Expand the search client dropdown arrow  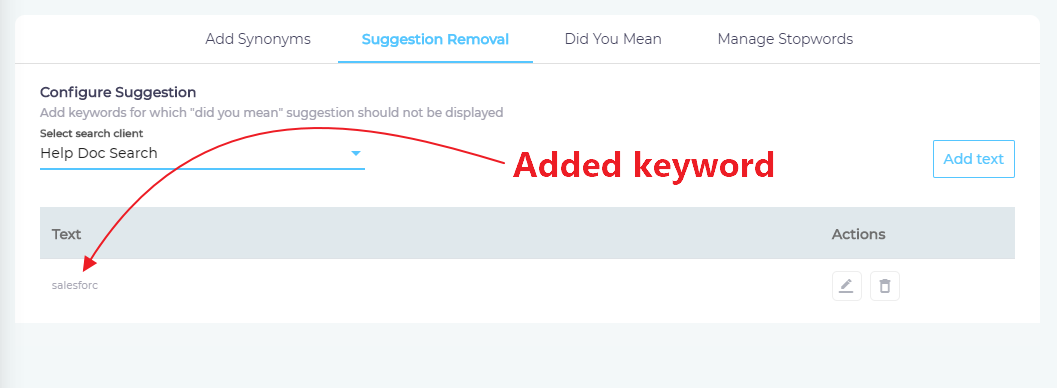(356, 154)
